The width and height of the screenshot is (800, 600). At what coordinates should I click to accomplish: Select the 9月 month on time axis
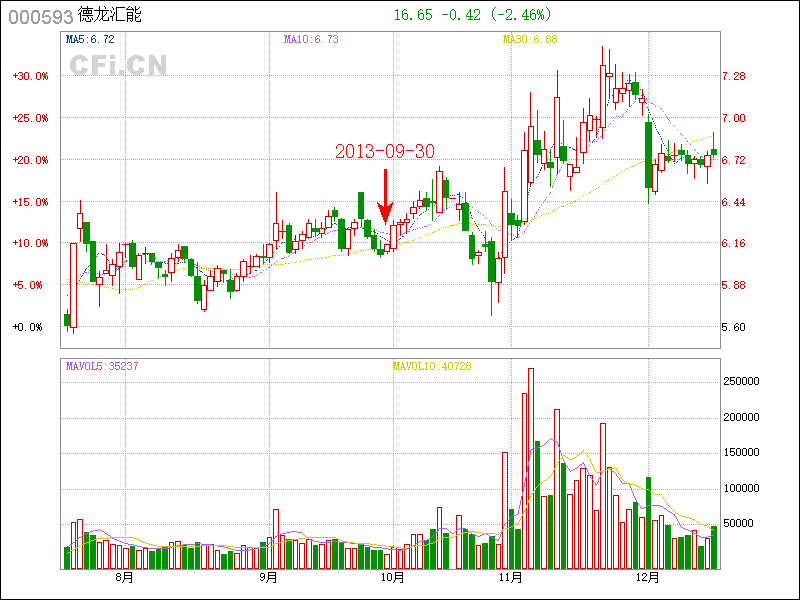(267, 578)
